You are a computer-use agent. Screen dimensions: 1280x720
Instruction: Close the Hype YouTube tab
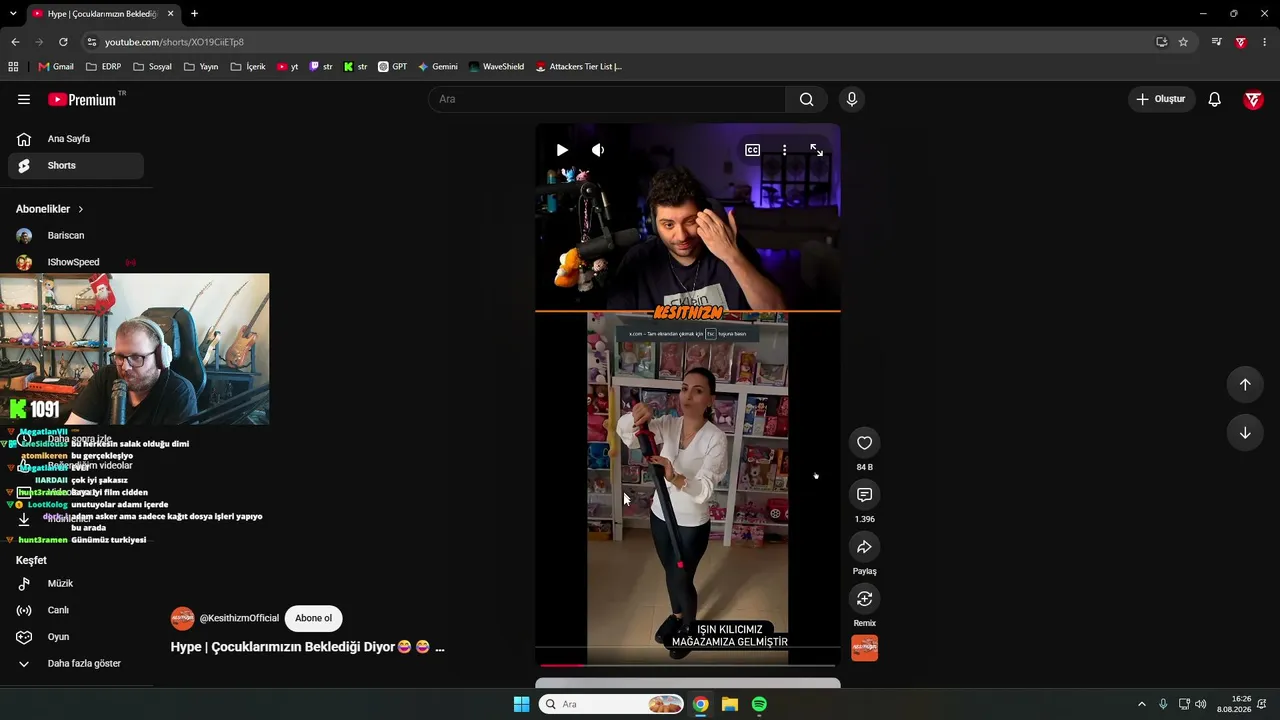(171, 14)
